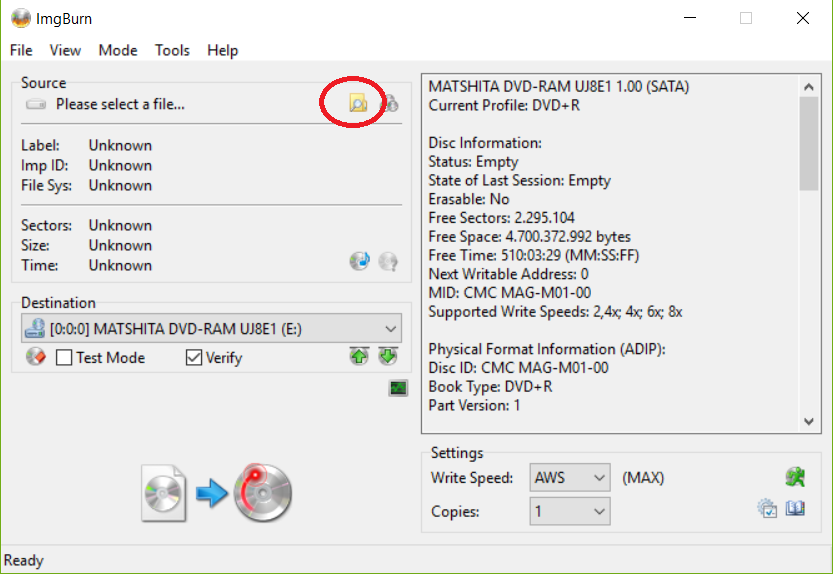Screen dimensions: 834x575
Task: Enable the Test Mode checkbox
Action: (64, 357)
